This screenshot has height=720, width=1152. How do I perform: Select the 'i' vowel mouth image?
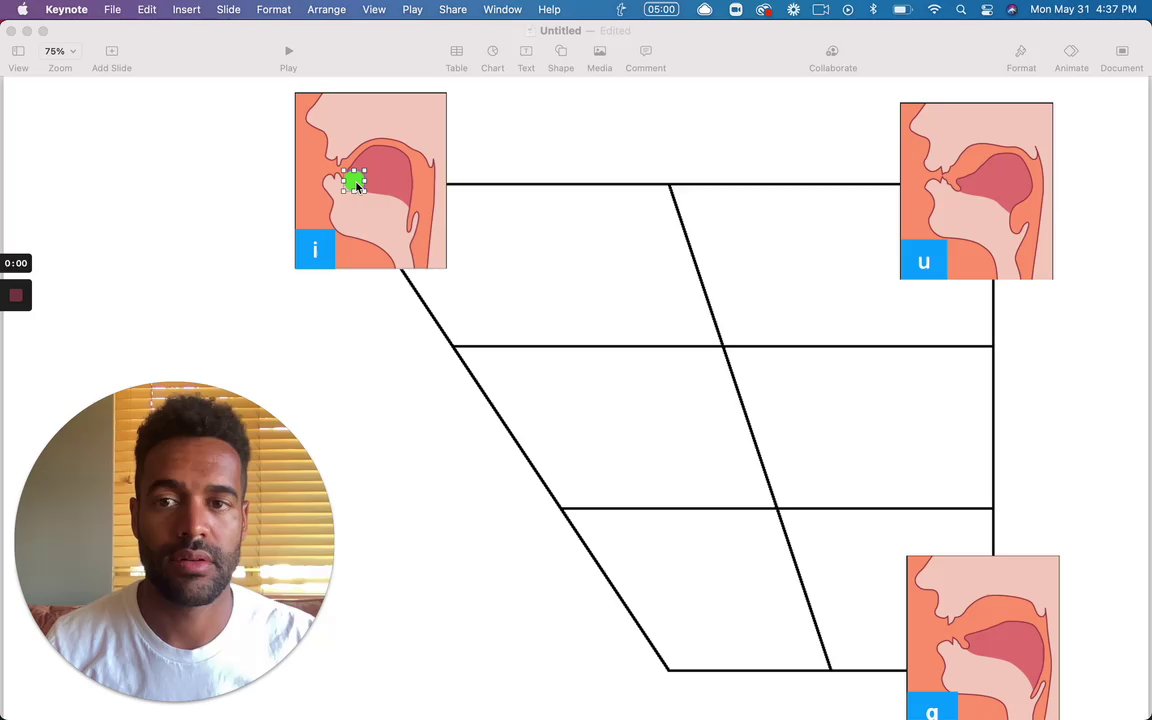(370, 181)
